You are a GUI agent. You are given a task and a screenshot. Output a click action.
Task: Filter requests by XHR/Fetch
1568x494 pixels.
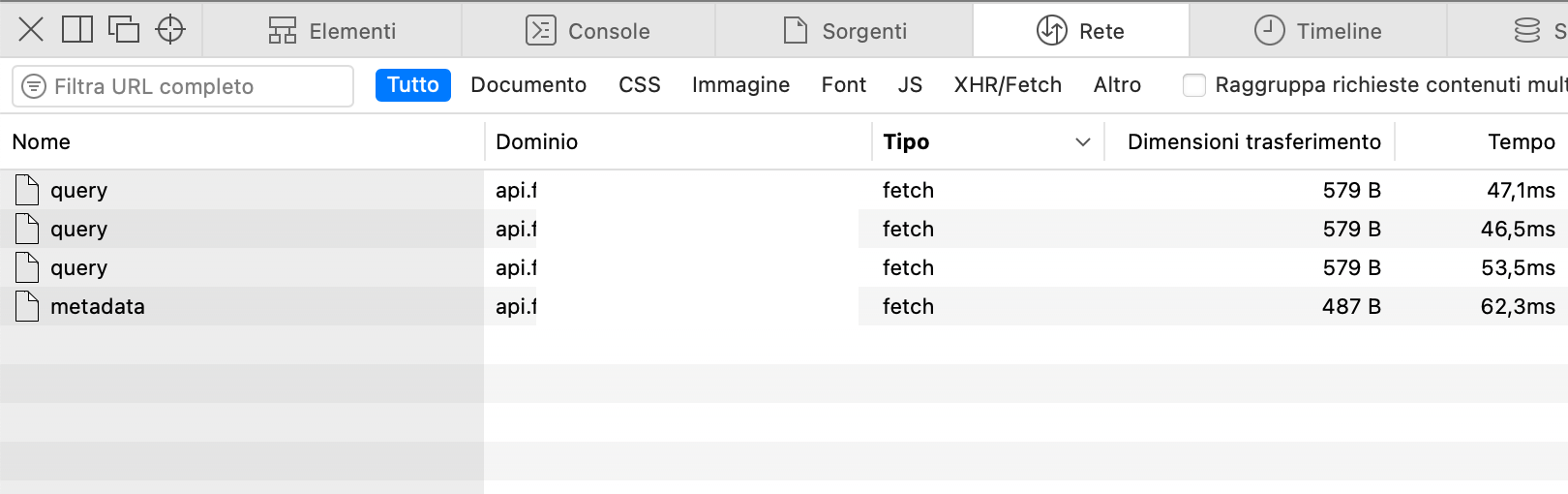[1008, 85]
